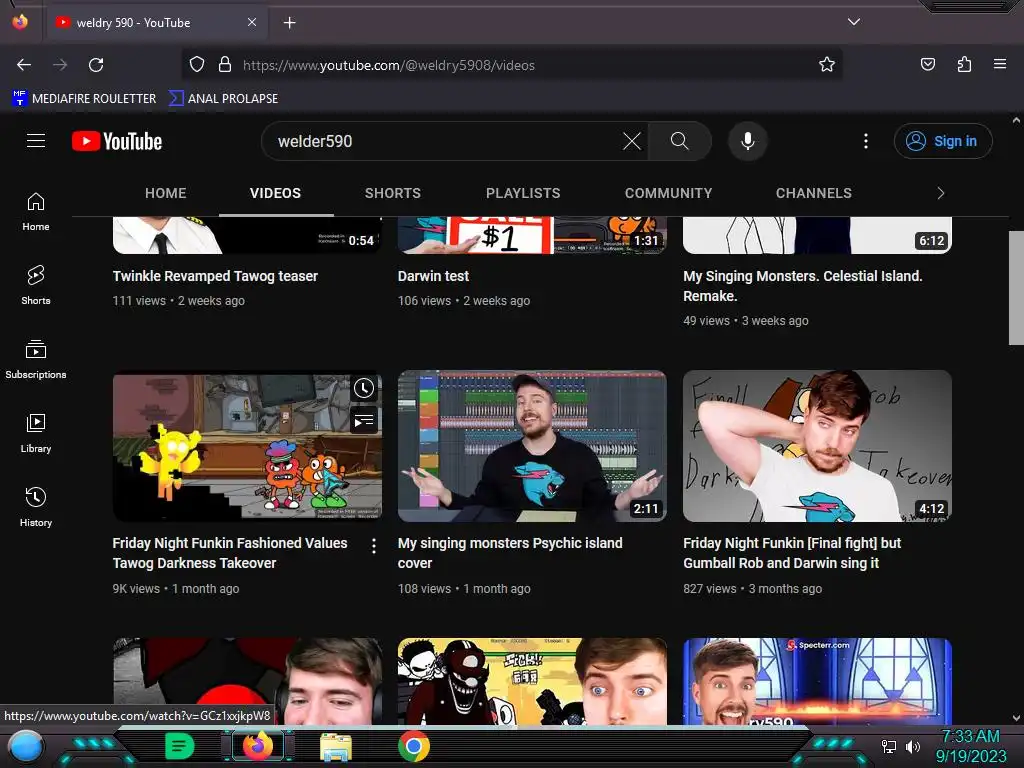Open the volume speaker tray icon
This screenshot has width=1024, height=768.
pyautogui.click(x=912, y=746)
